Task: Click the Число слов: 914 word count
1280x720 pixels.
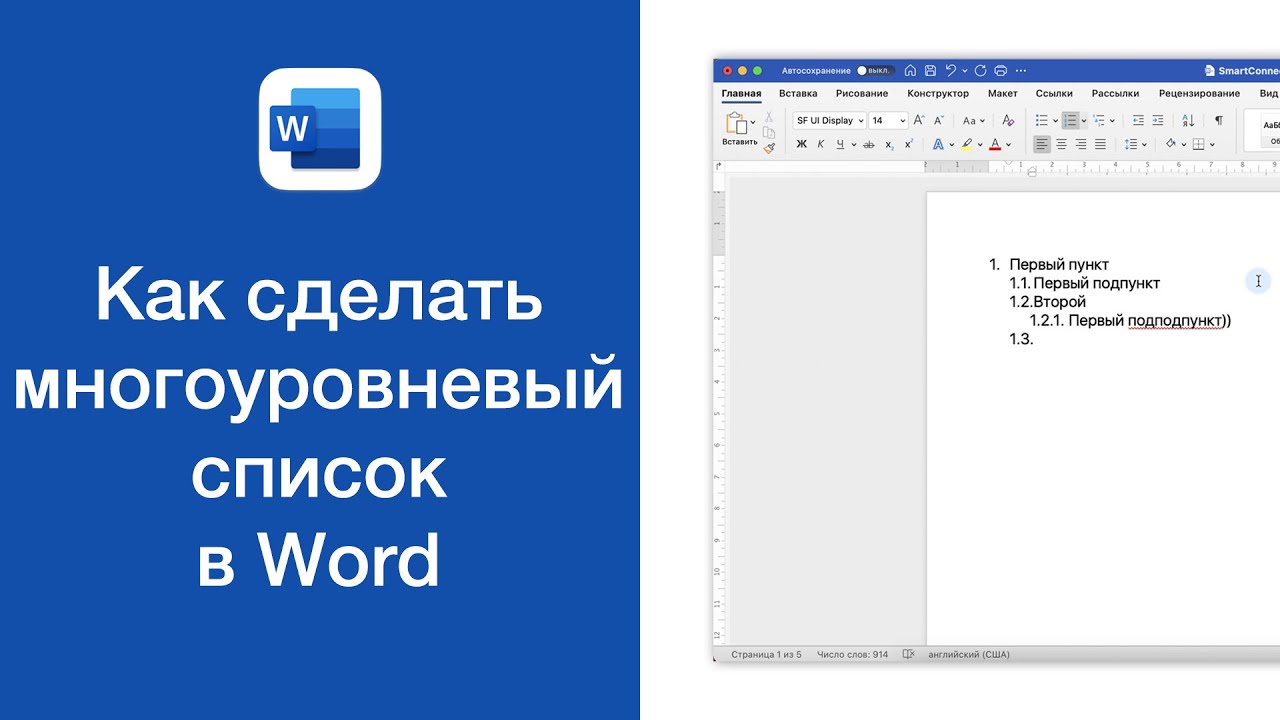Action: click(x=852, y=654)
